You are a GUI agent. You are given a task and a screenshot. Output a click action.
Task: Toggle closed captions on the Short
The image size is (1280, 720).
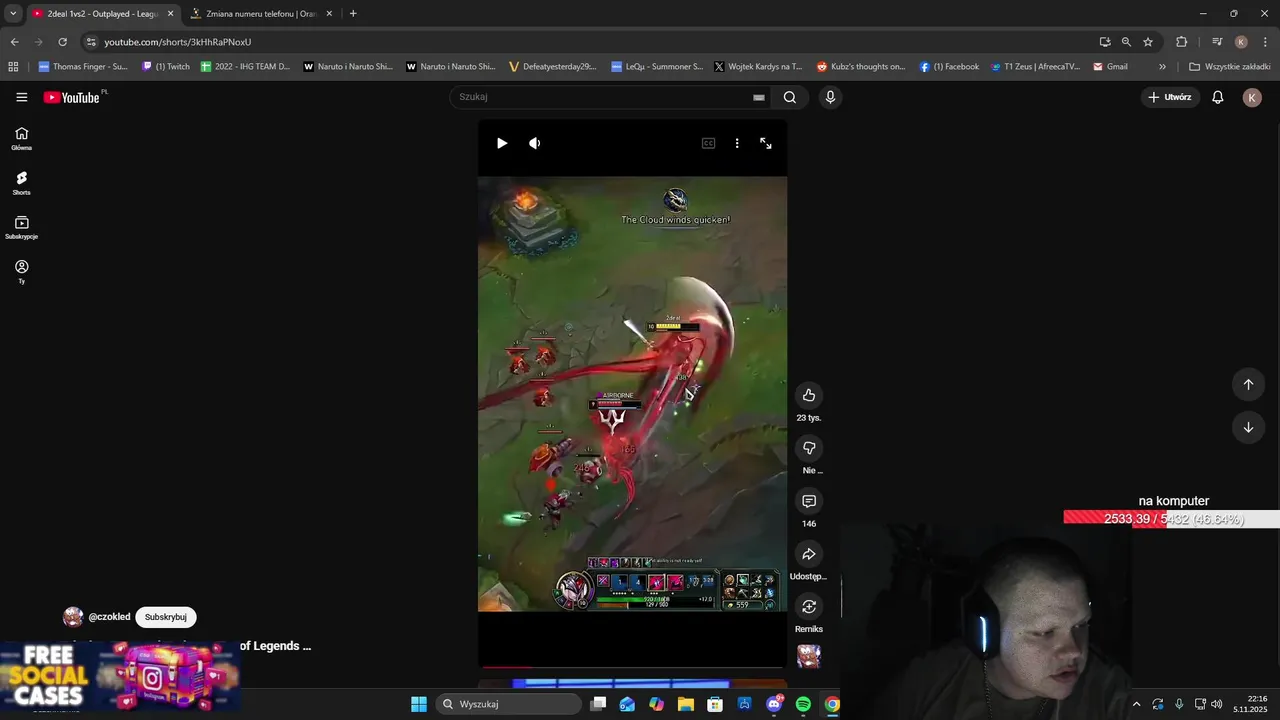tap(708, 143)
